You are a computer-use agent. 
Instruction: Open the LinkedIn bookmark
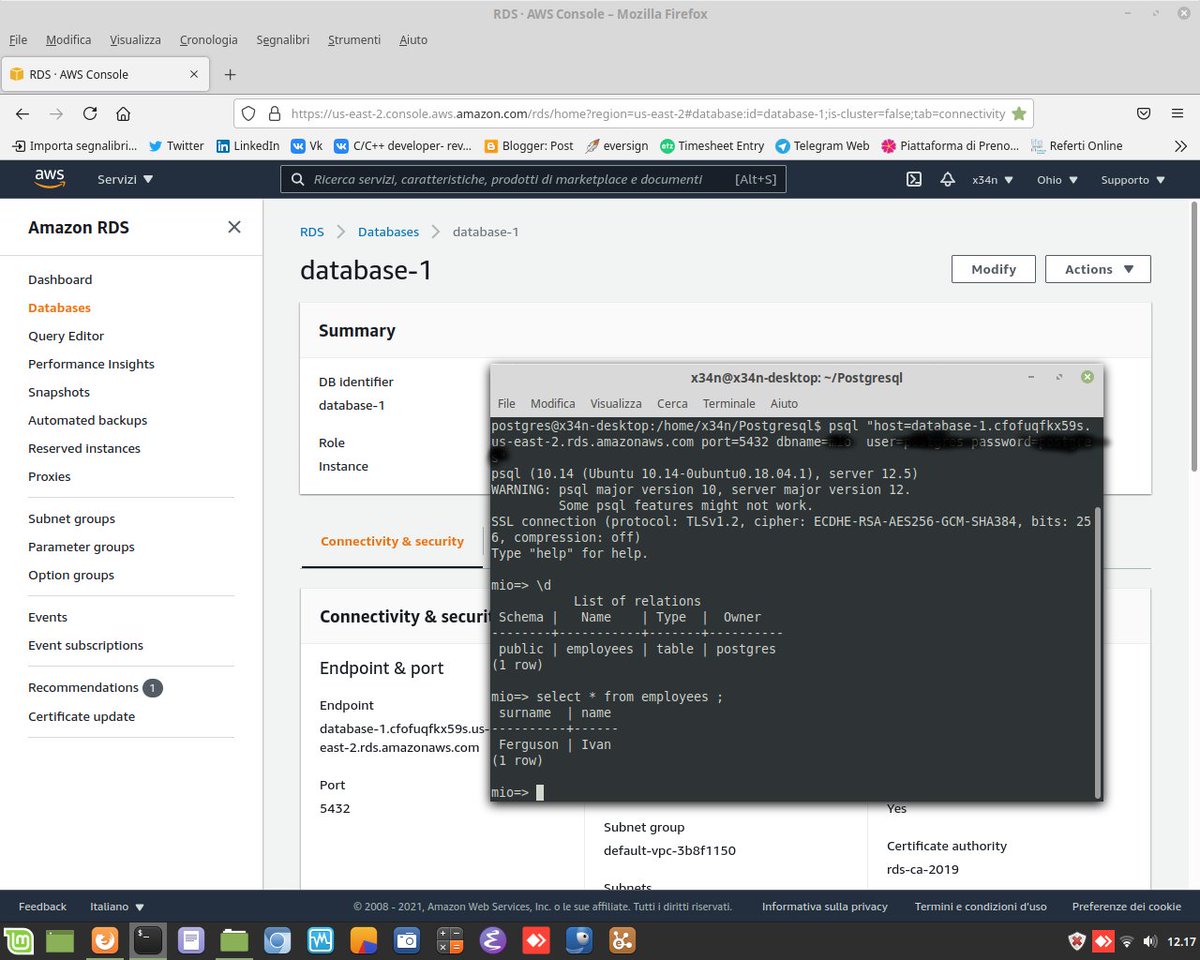tap(247, 146)
